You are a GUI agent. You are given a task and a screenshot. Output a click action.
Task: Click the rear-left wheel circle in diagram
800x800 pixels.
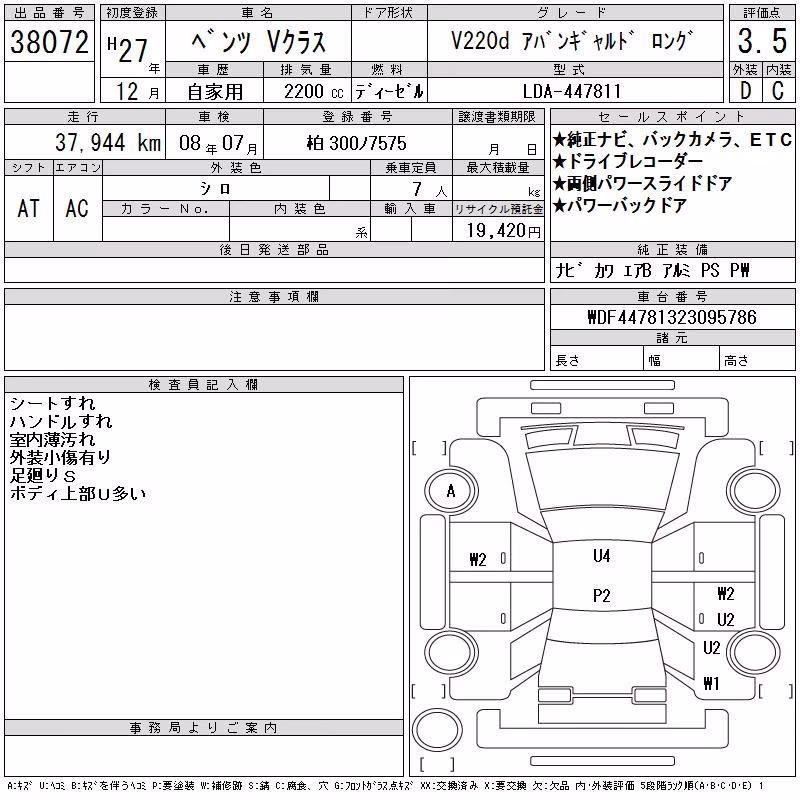click(x=451, y=652)
